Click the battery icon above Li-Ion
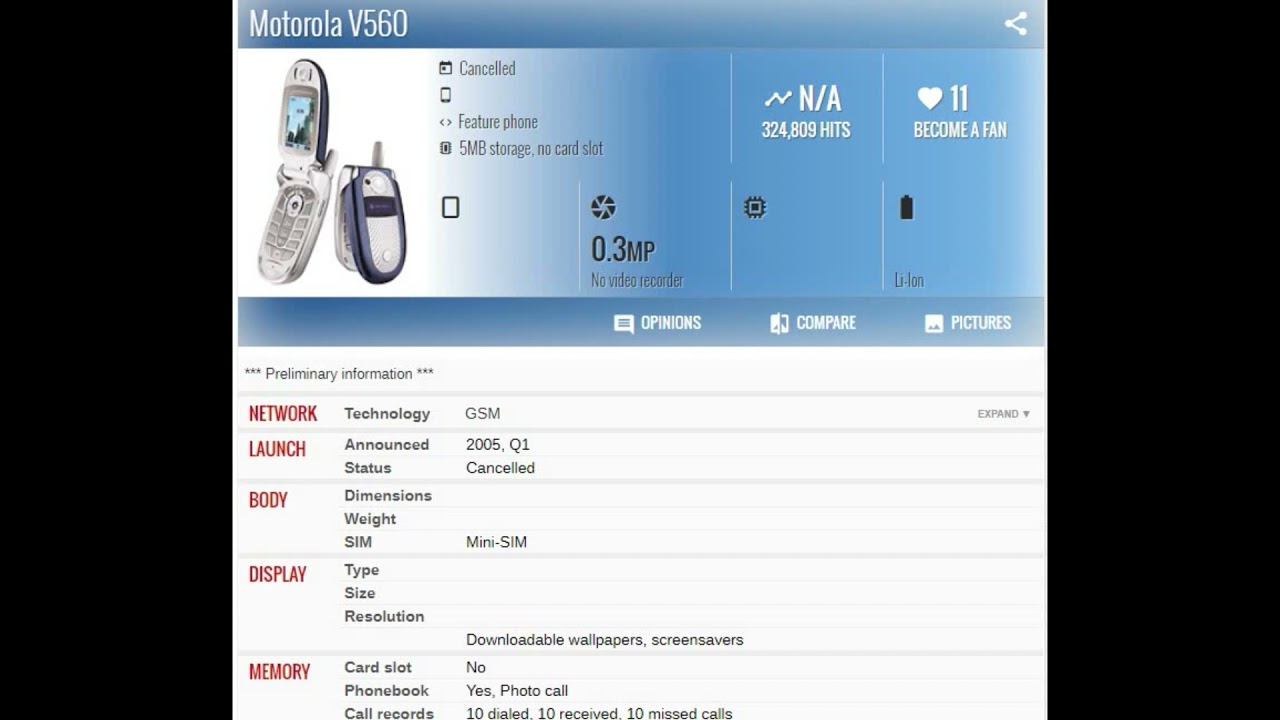1280x720 pixels. pyautogui.click(x=906, y=207)
